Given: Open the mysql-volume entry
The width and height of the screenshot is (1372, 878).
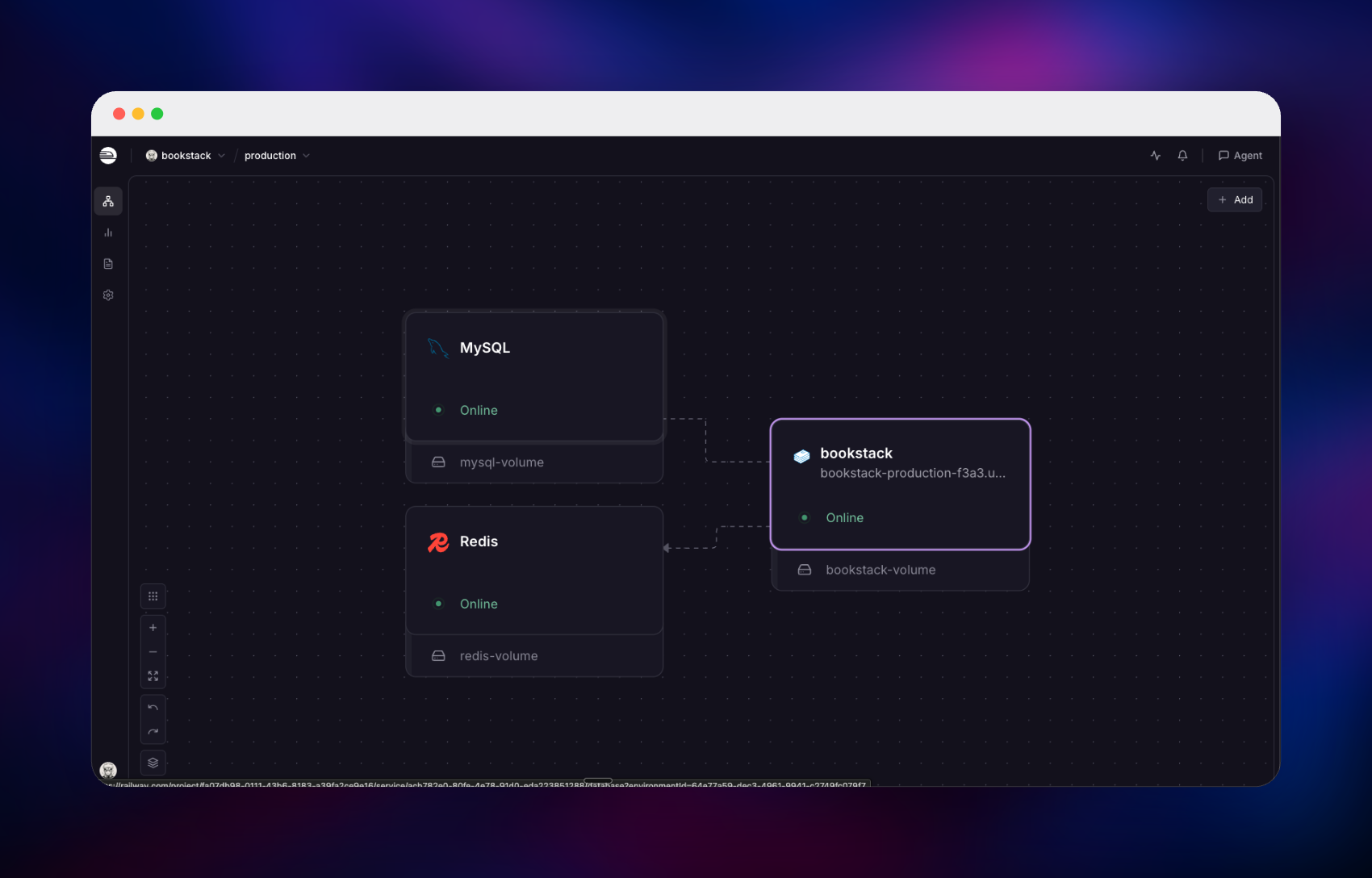Looking at the screenshot, I should coord(534,462).
